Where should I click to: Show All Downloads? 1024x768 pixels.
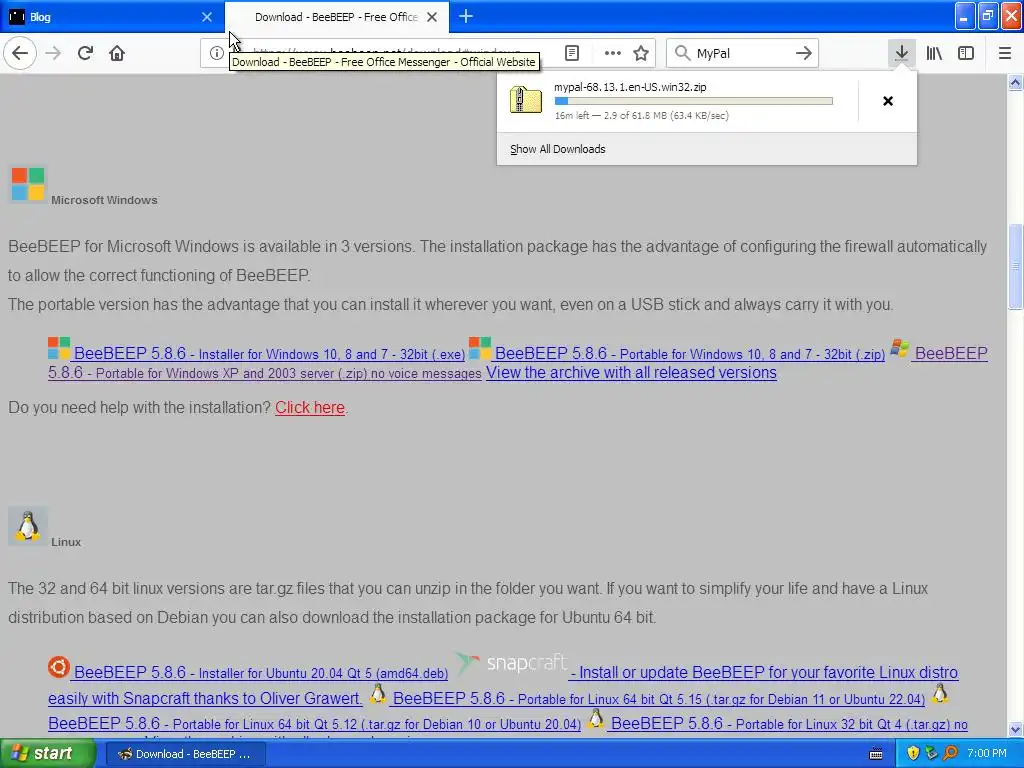[x=558, y=149]
